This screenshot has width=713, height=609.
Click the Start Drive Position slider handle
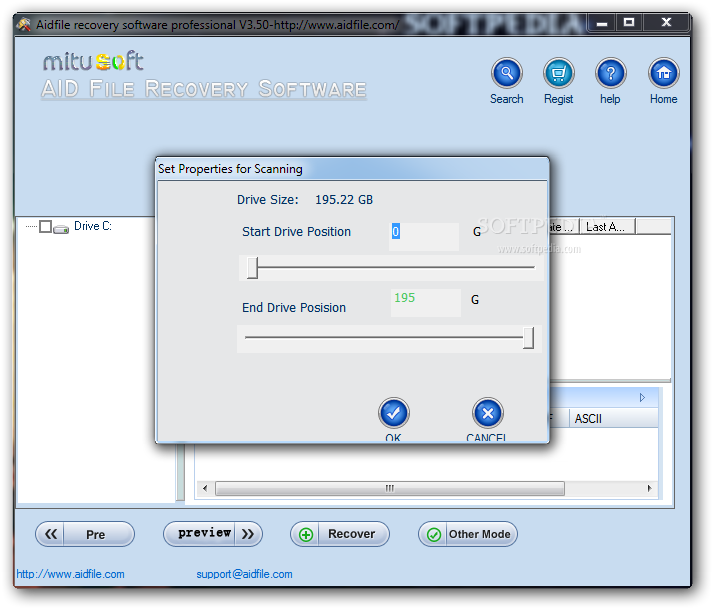click(x=252, y=267)
